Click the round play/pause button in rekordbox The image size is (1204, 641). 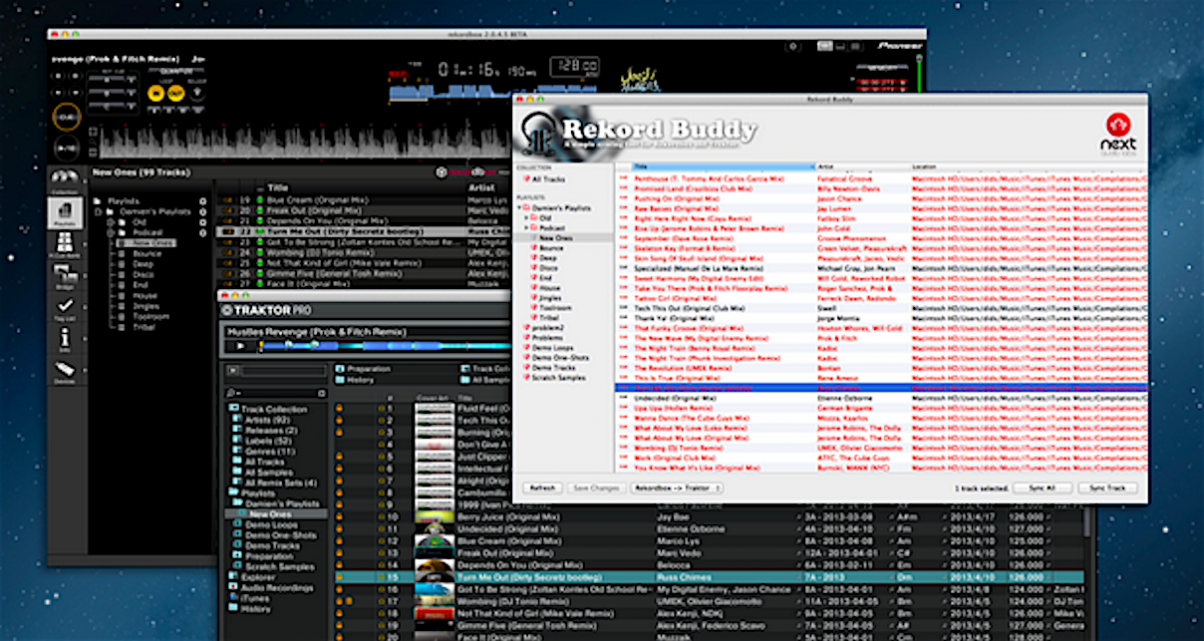click(x=66, y=147)
